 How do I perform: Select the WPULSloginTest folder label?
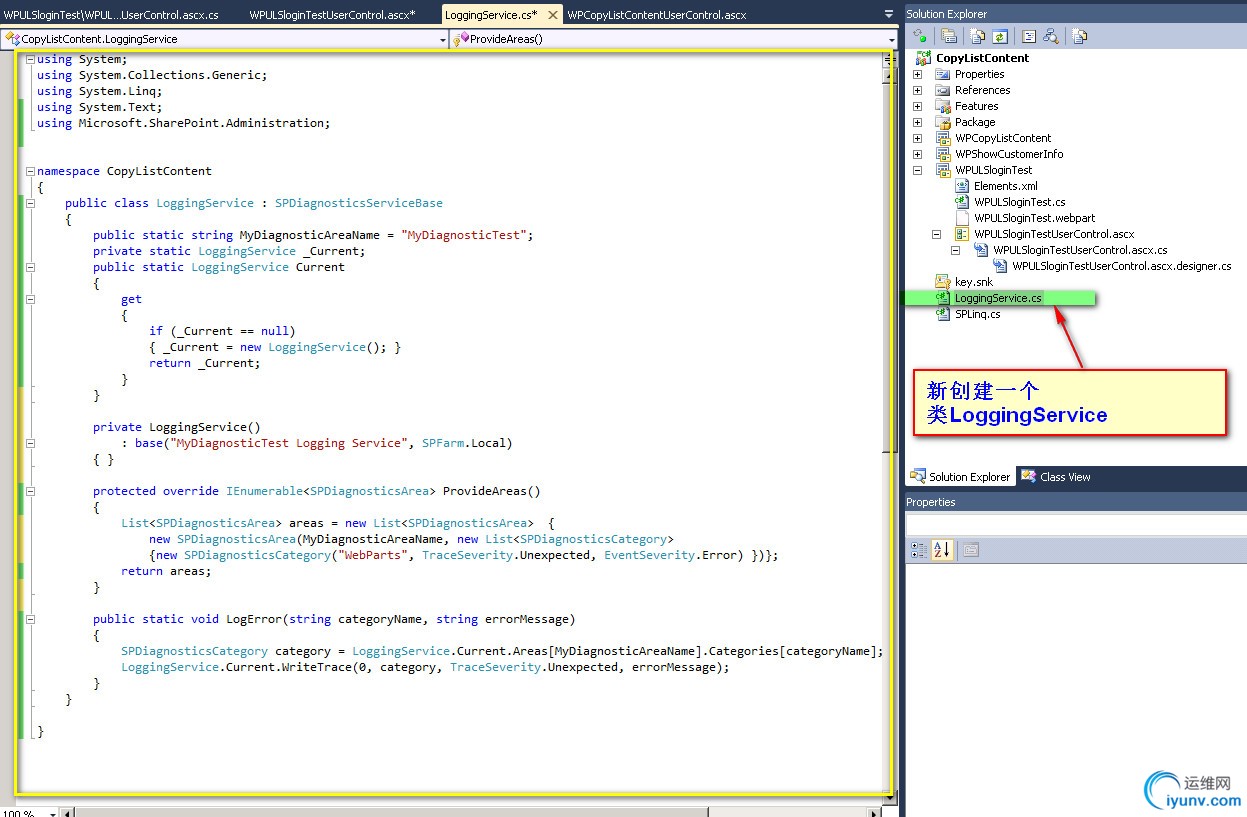coord(994,170)
